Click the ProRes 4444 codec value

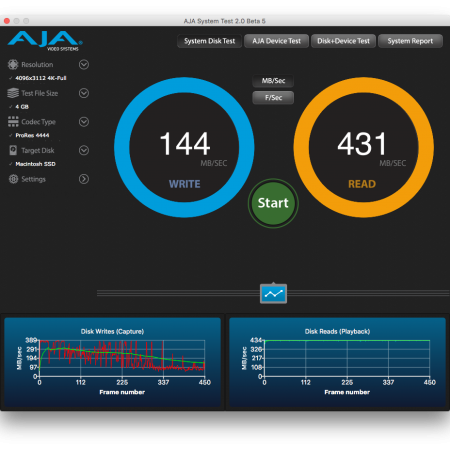tap(32, 135)
